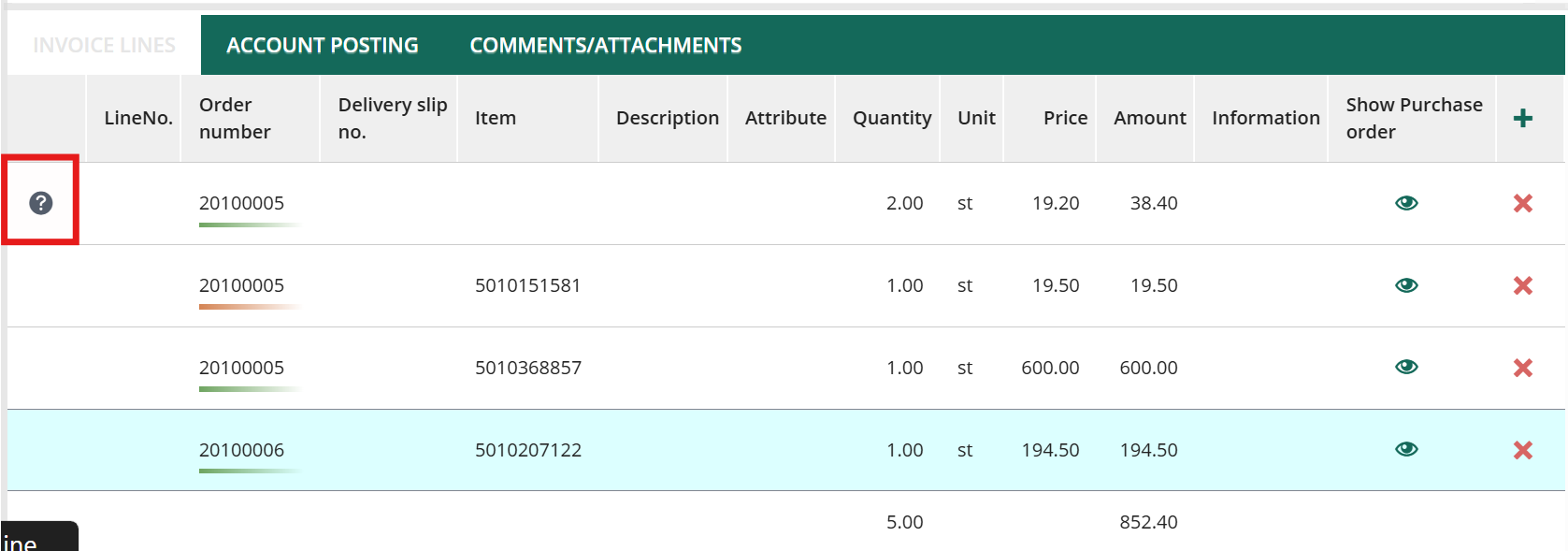Image resolution: width=1568 pixels, height=551 pixels.
Task: Show purchase order for 38.40 line
Action: (x=1406, y=203)
